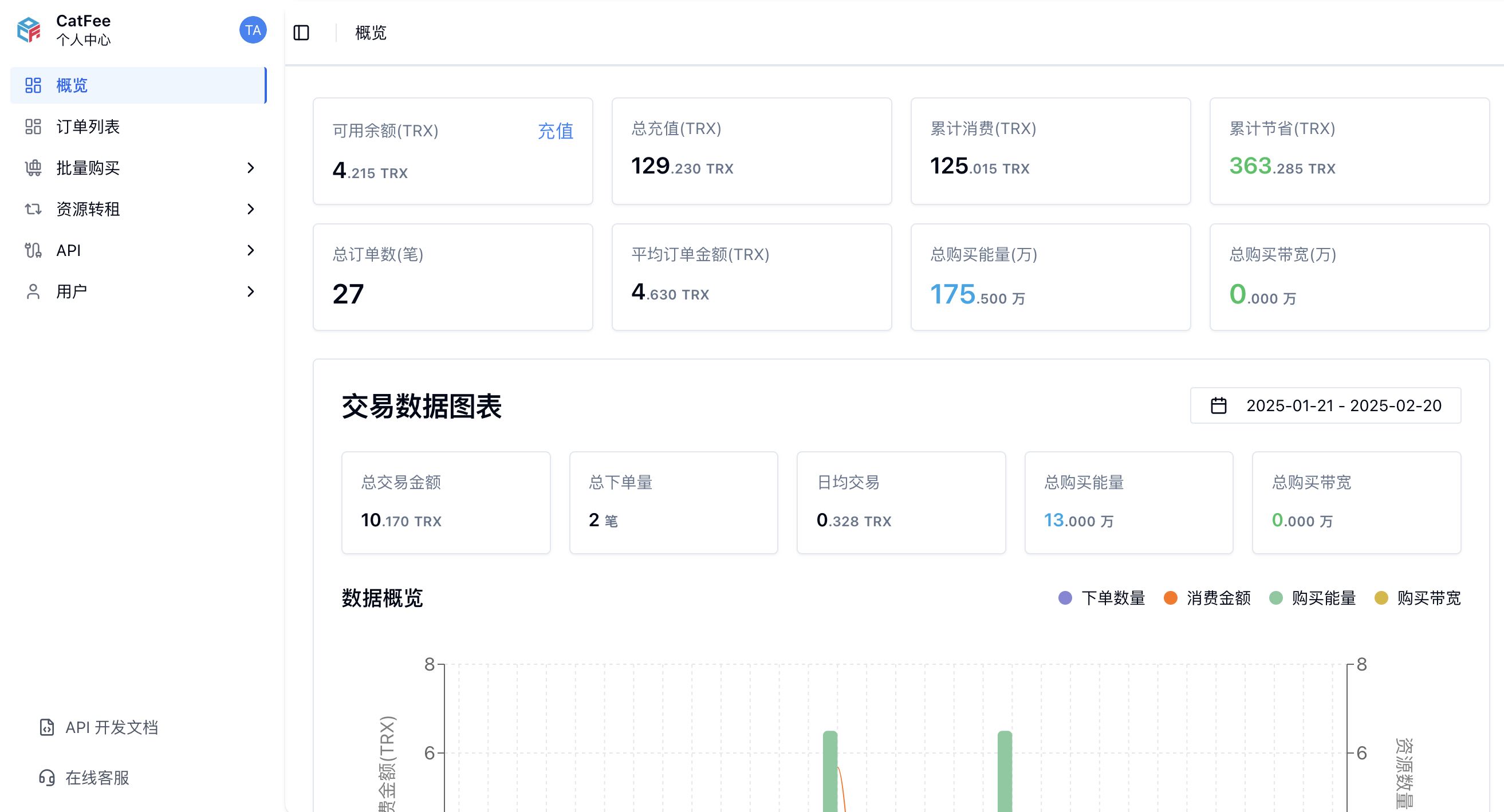Image resolution: width=1504 pixels, height=812 pixels.
Task: Click the CatFee cube logo
Action: click(x=29, y=30)
